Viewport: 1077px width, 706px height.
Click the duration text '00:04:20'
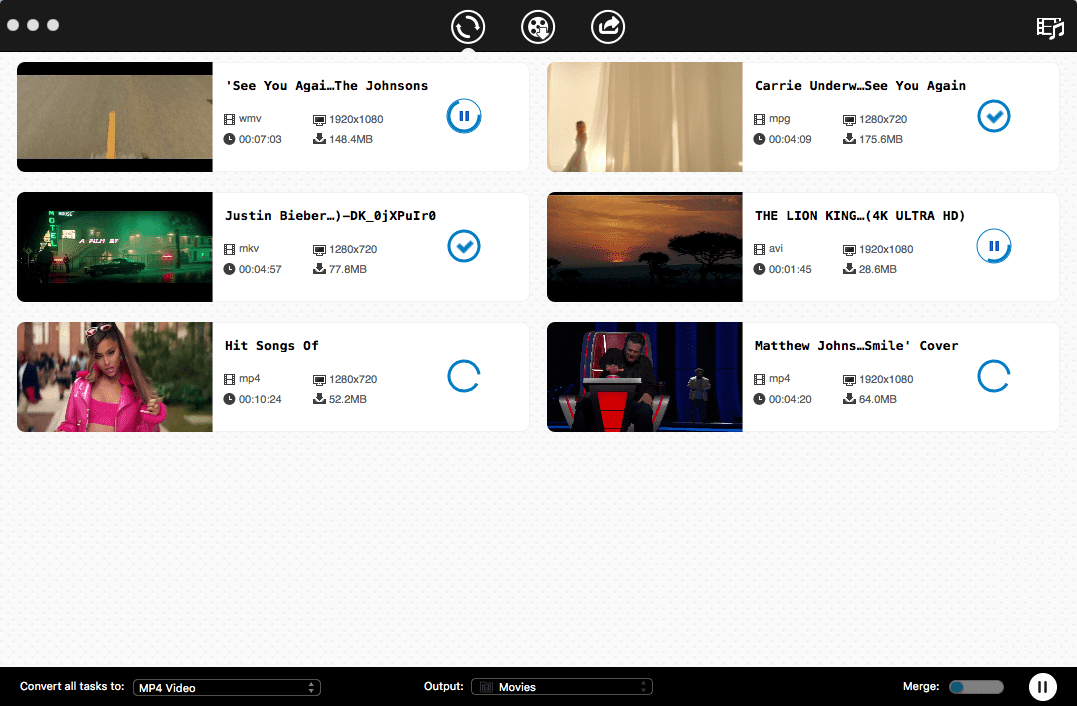(790, 399)
